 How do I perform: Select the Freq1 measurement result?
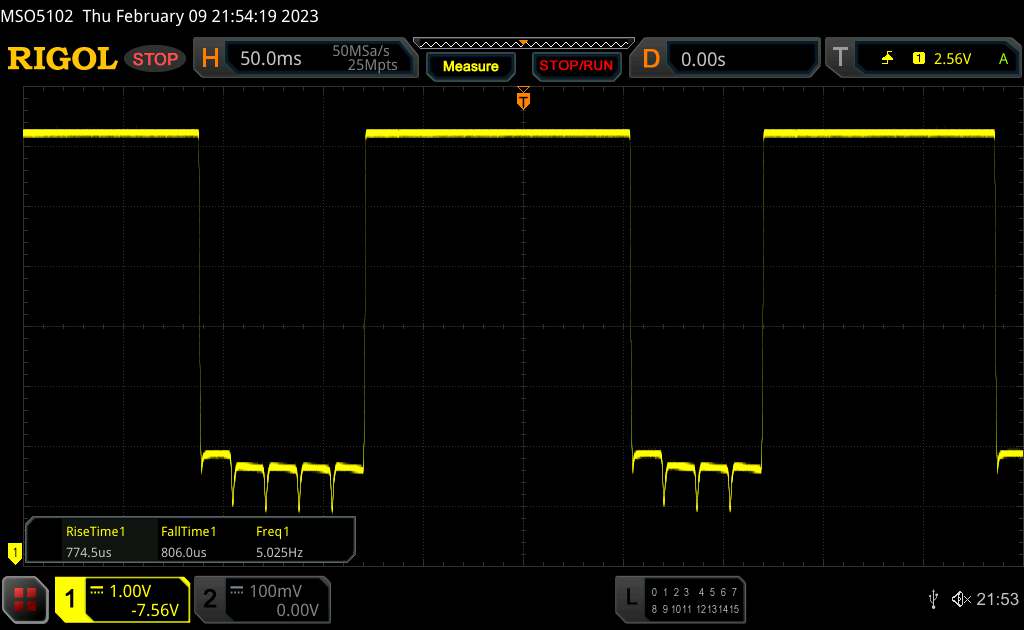pyautogui.click(x=280, y=541)
